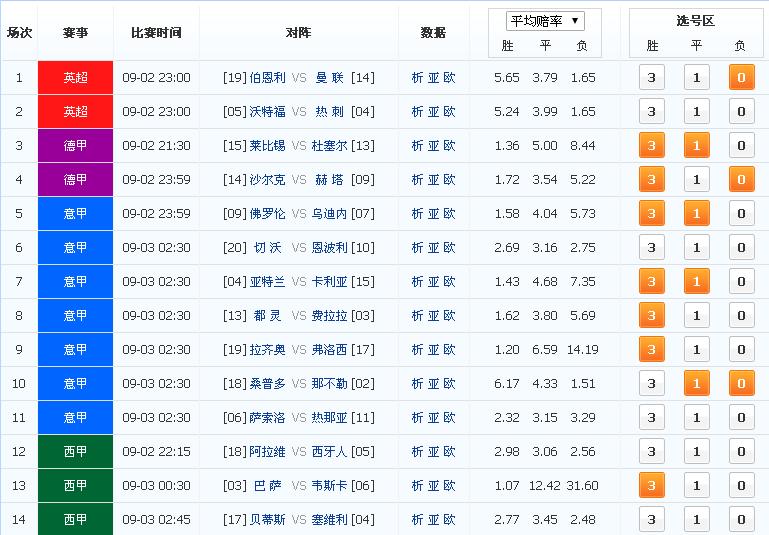The width and height of the screenshot is (769, 535).
Task: Select win 3 for 切沃 vs 恩波利
Action: pos(651,248)
